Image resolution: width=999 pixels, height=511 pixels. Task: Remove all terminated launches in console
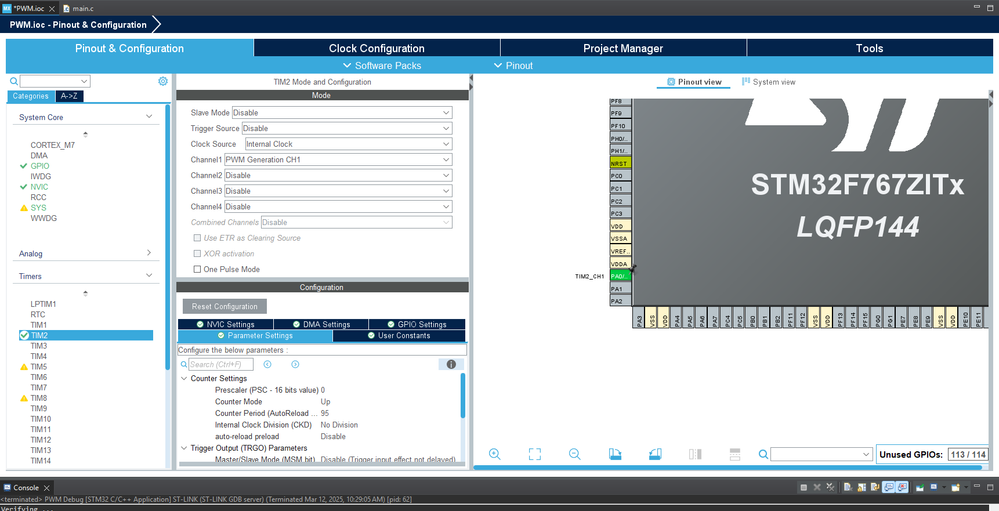pos(830,487)
